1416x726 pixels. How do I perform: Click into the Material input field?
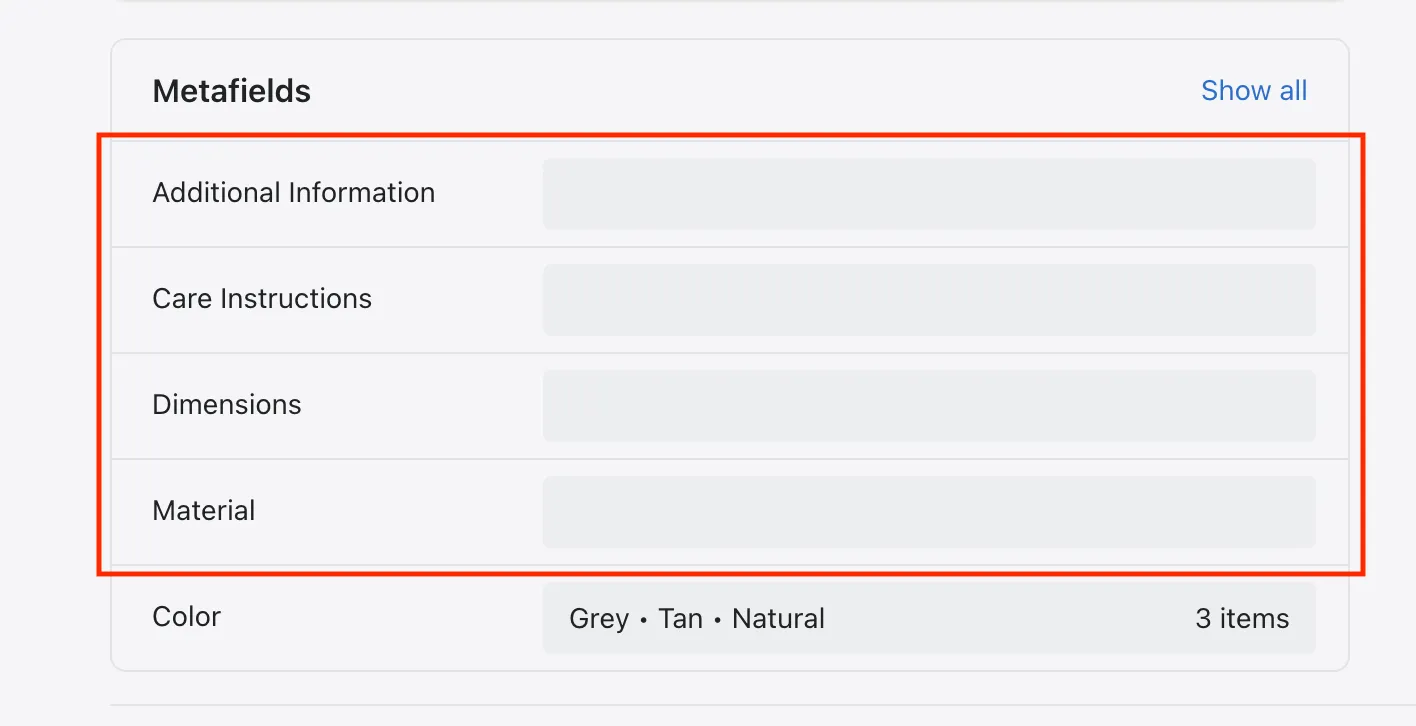tap(929, 512)
